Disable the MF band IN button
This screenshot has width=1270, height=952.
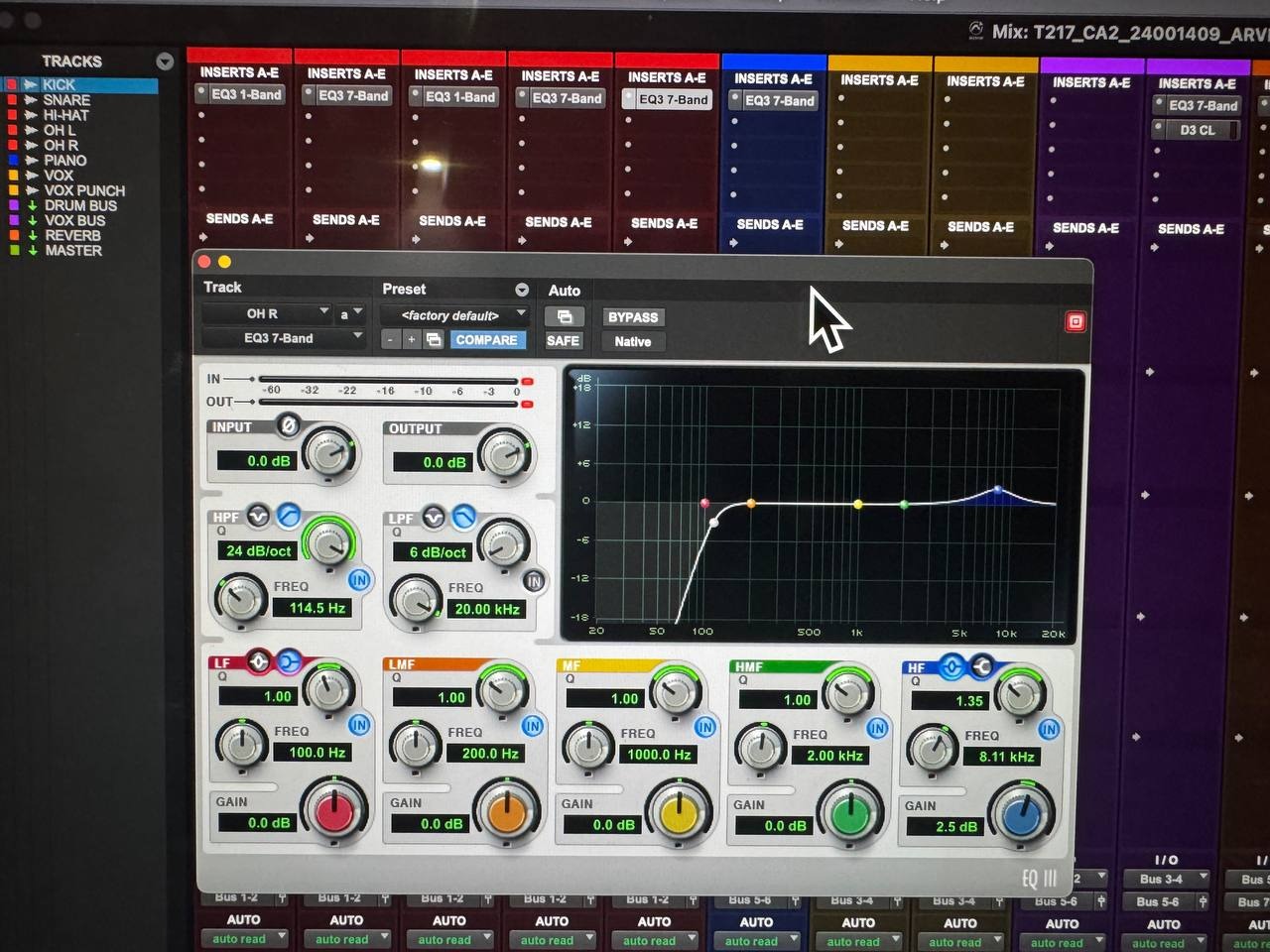pyautogui.click(x=705, y=727)
